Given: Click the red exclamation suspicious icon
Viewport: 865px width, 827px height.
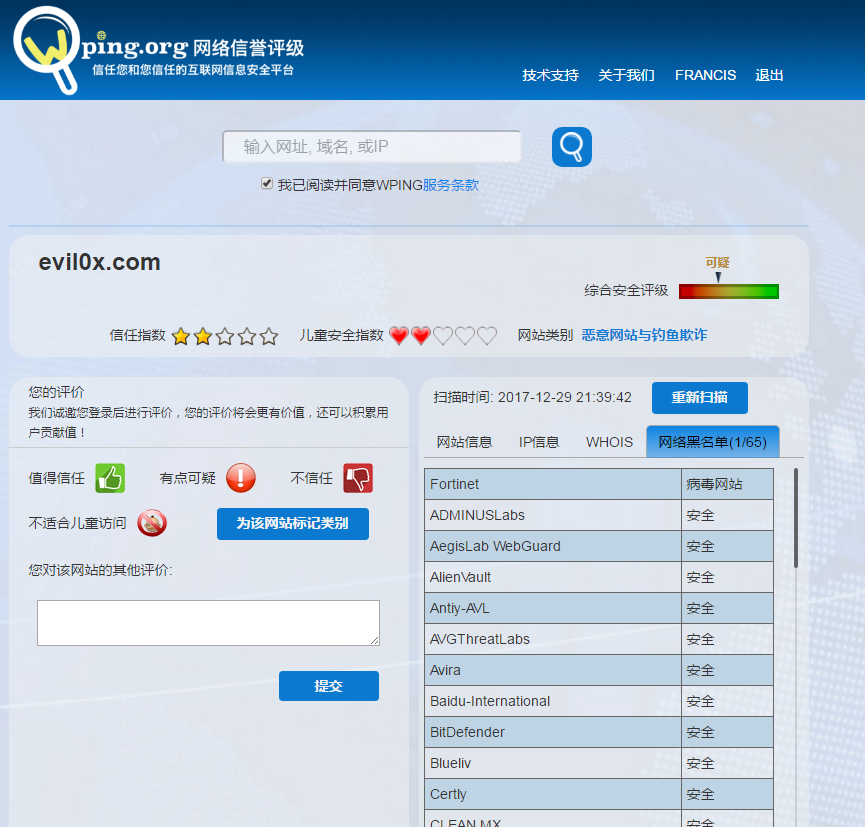Looking at the screenshot, I should 241,478.
